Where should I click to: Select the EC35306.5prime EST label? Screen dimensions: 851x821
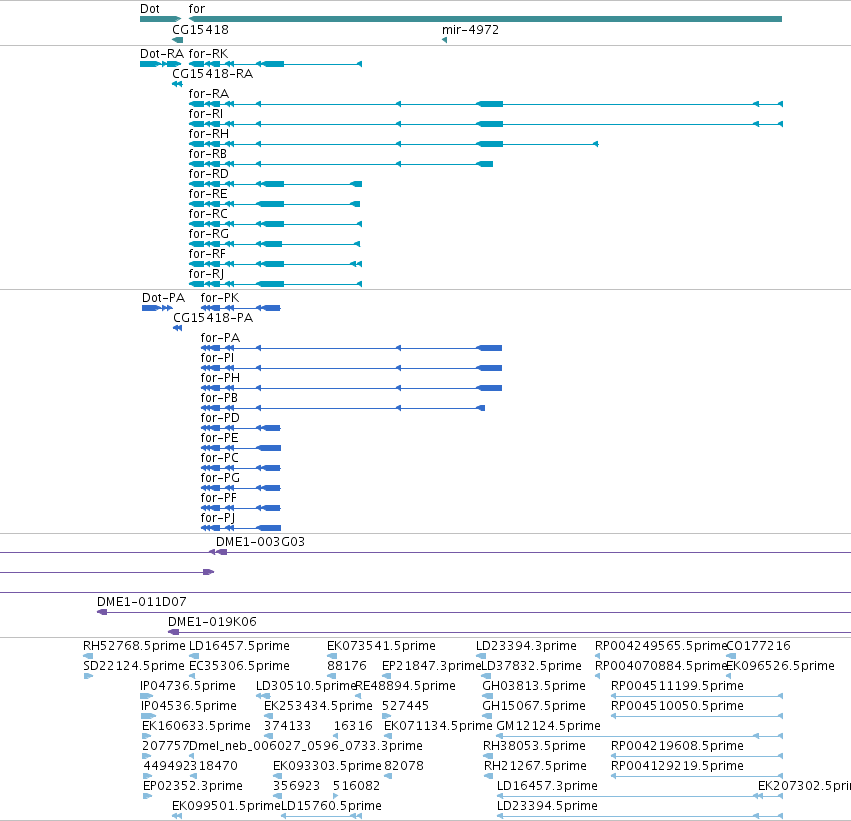239,666
